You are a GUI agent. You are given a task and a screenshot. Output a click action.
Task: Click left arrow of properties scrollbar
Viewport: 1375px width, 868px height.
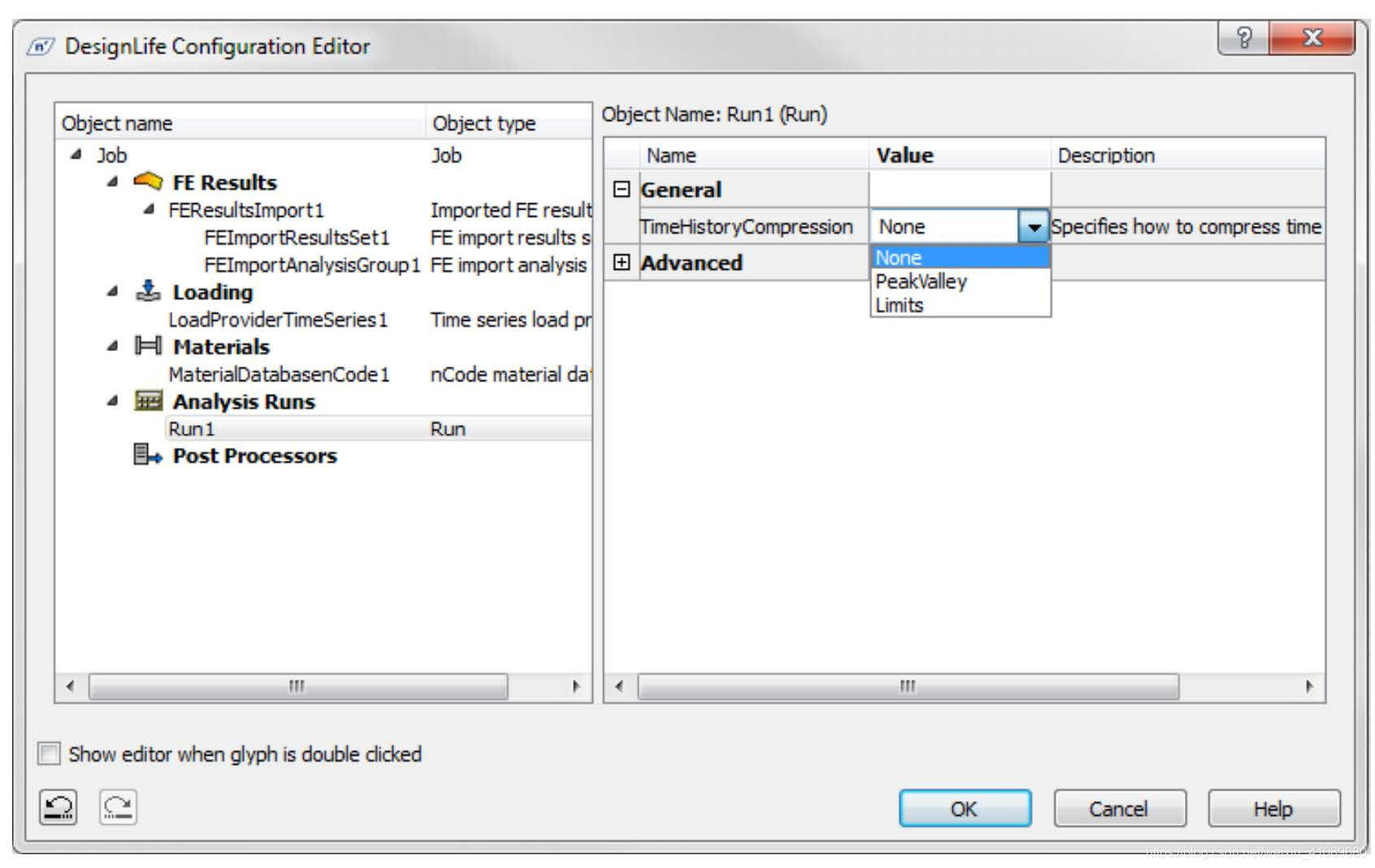(619, 687)
